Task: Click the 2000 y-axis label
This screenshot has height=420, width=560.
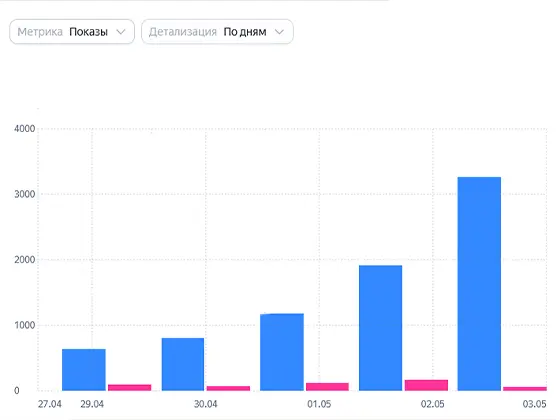Action: (x=25, y=260)
